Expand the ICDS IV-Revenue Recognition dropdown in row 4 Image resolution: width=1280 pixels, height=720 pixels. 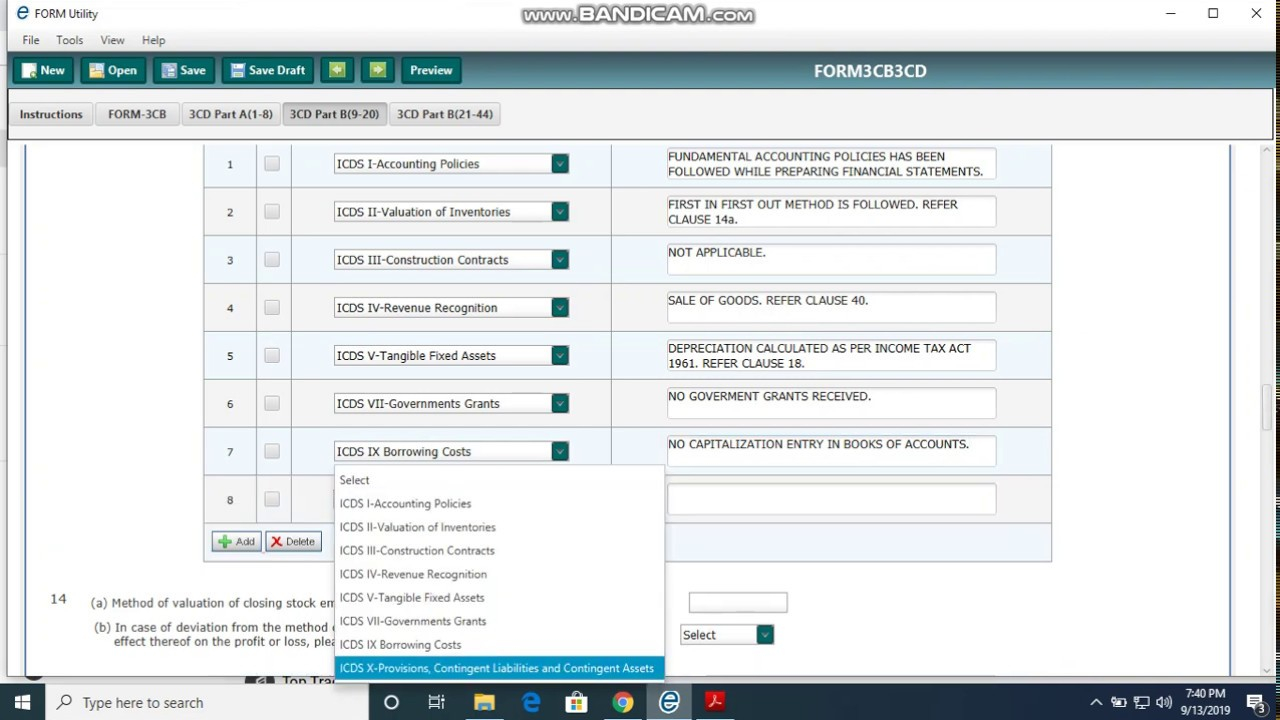coord(560,308)
